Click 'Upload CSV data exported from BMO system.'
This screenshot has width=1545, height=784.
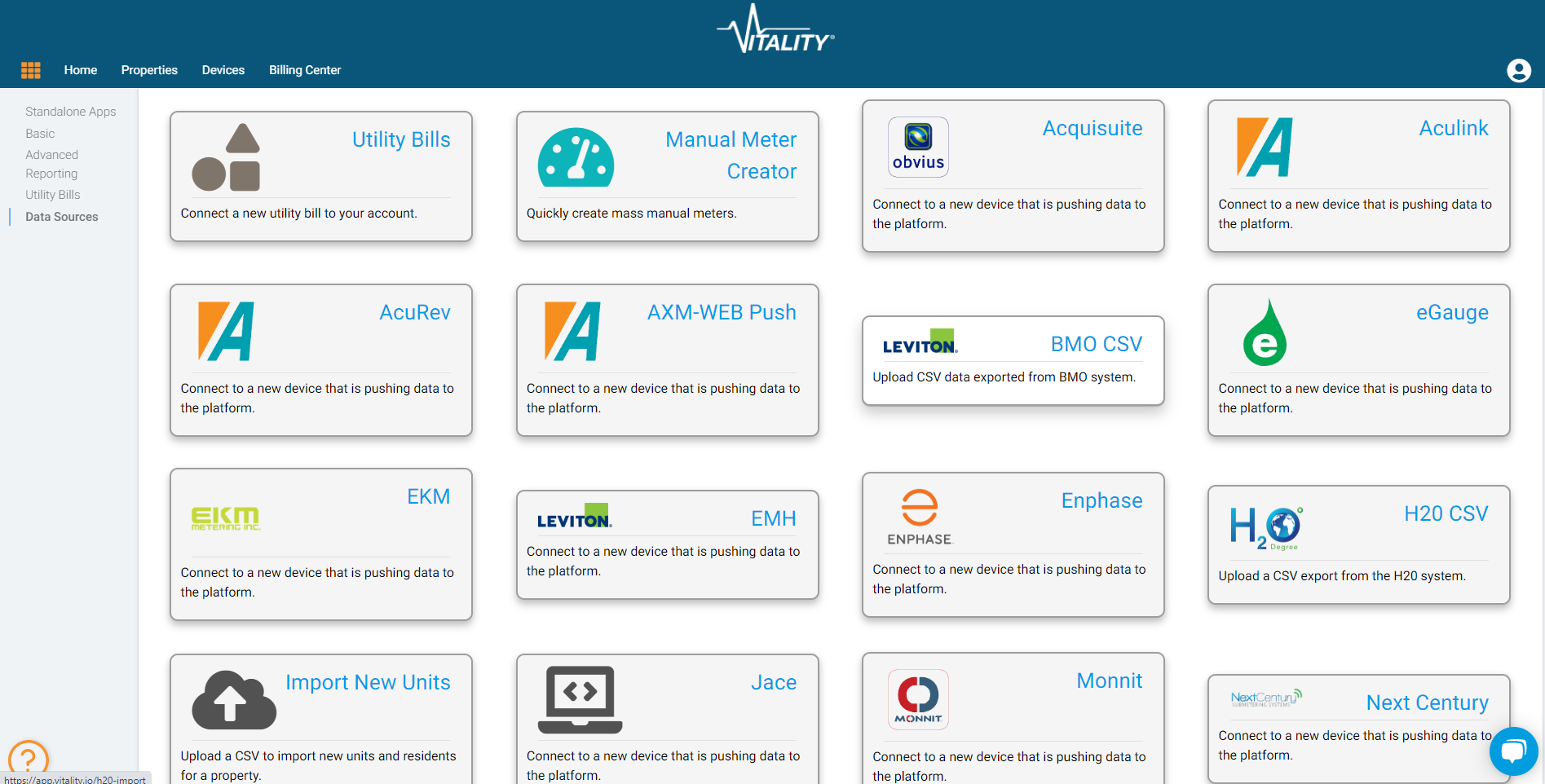(1004, 377)
